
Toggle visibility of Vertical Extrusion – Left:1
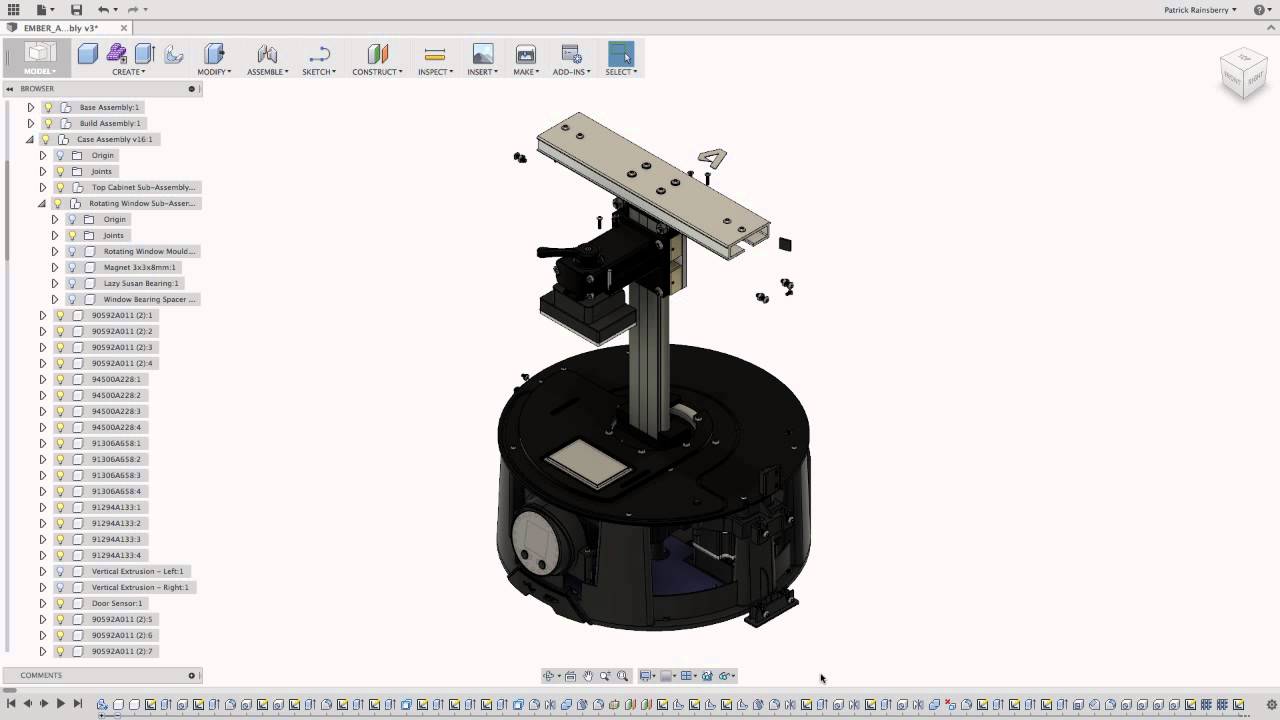(x=59, y=571)
